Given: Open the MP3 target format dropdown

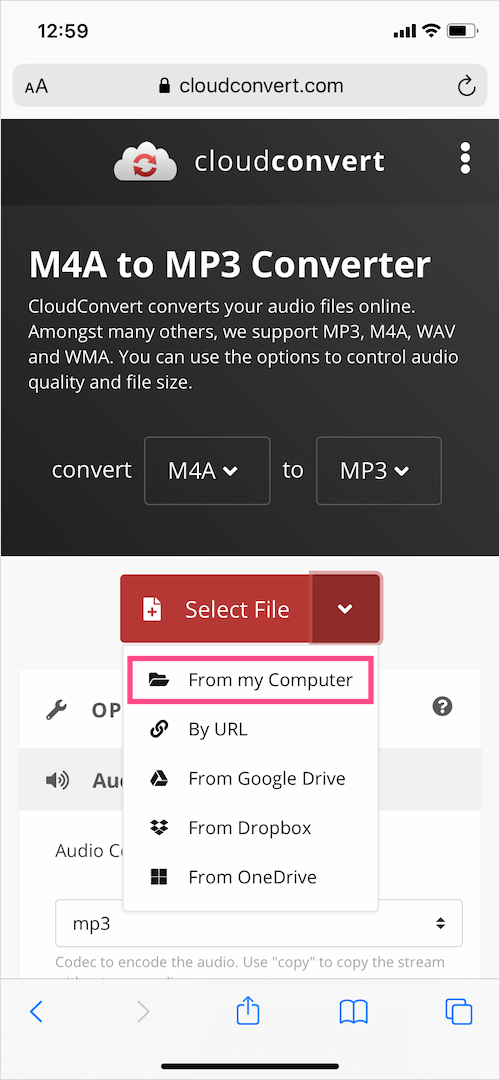Looking at the screenshot, I should click(379, 470).
